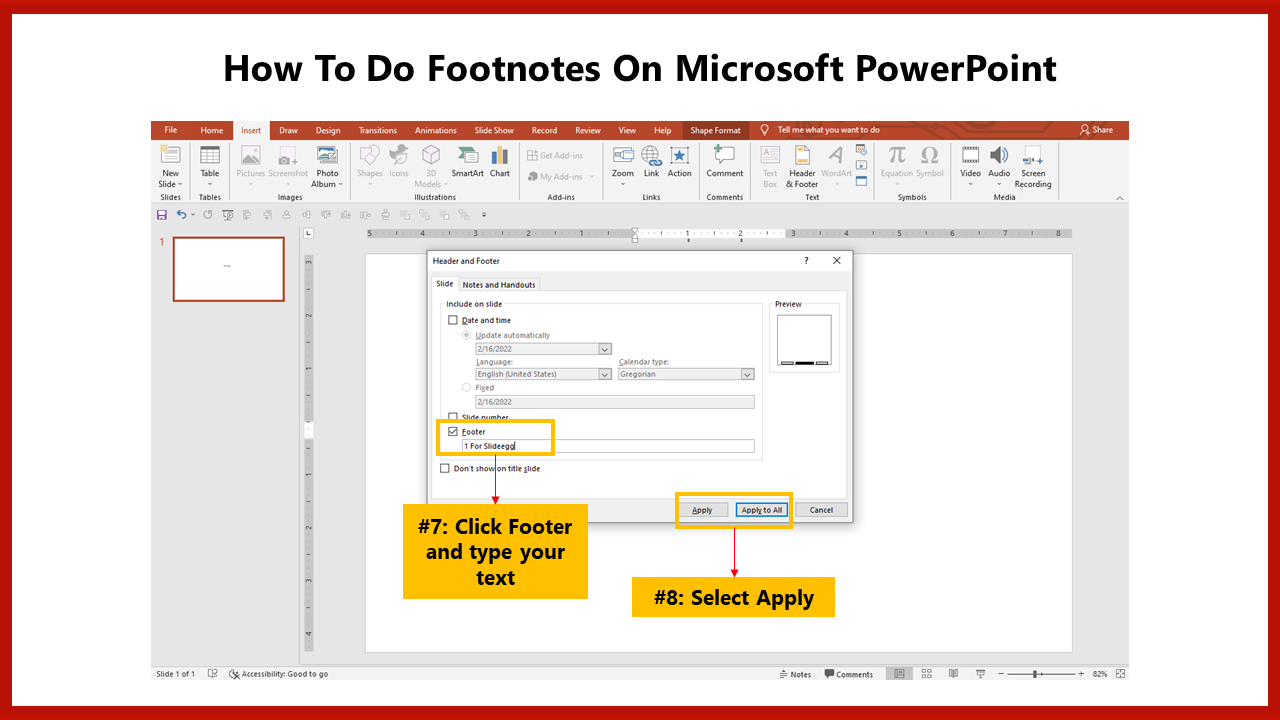The width and height of the screenshot is (1280, 720).
Task: Open Photo Album tool
Action: point(327,166)
